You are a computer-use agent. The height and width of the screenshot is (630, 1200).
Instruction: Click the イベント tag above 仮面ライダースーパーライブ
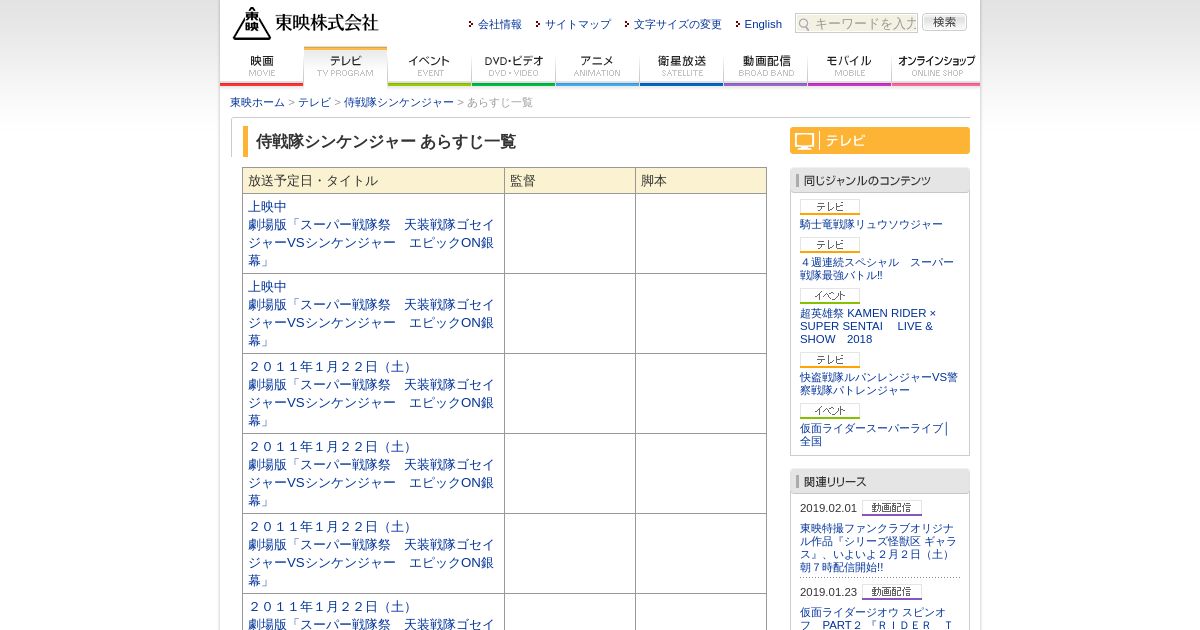point(830,411)
